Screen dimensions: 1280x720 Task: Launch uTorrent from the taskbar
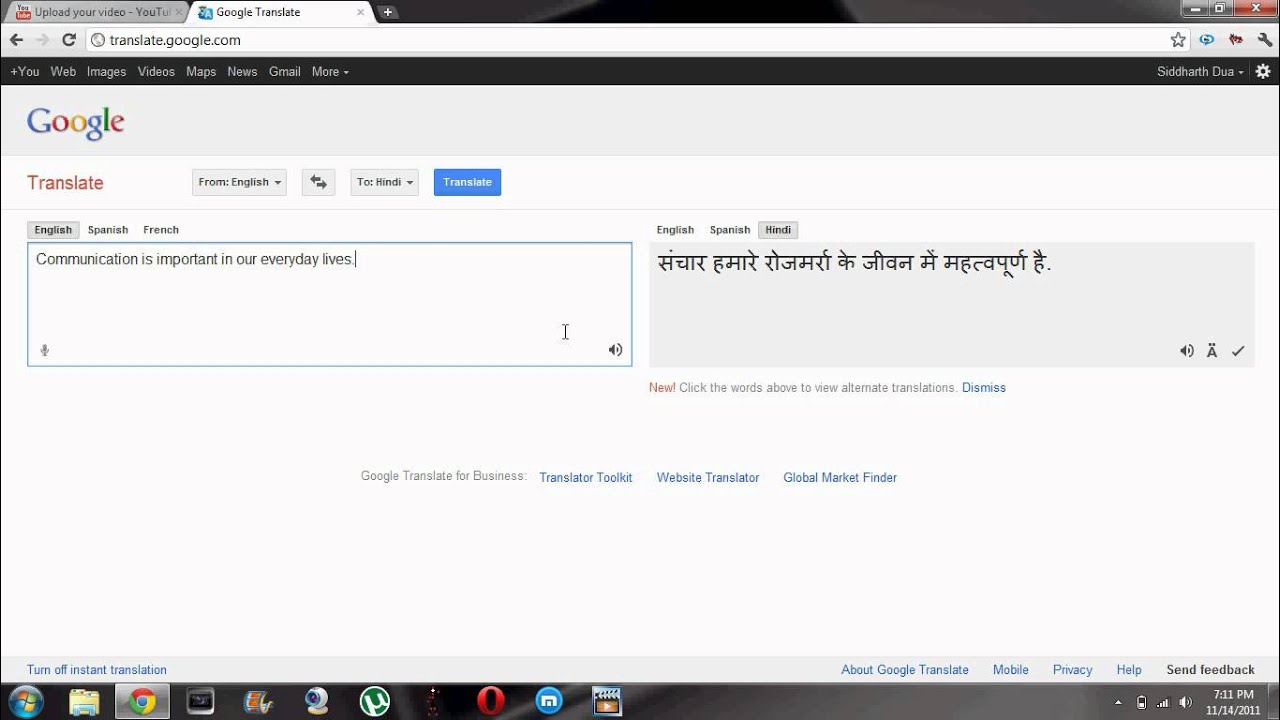[x=375, y=701]
